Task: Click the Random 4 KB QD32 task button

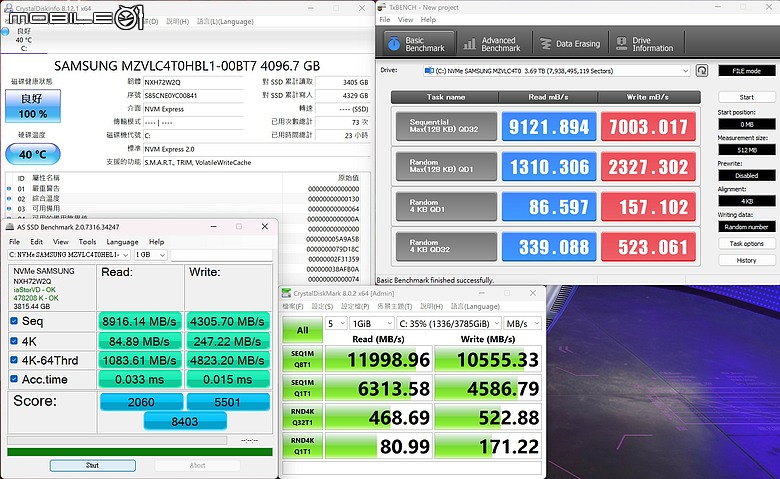Action: click(x=446, y=247)
